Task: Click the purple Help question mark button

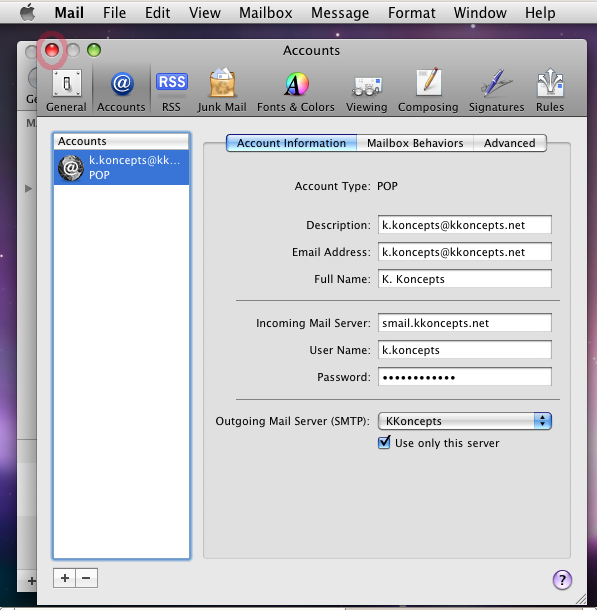Action: point(562,580)
